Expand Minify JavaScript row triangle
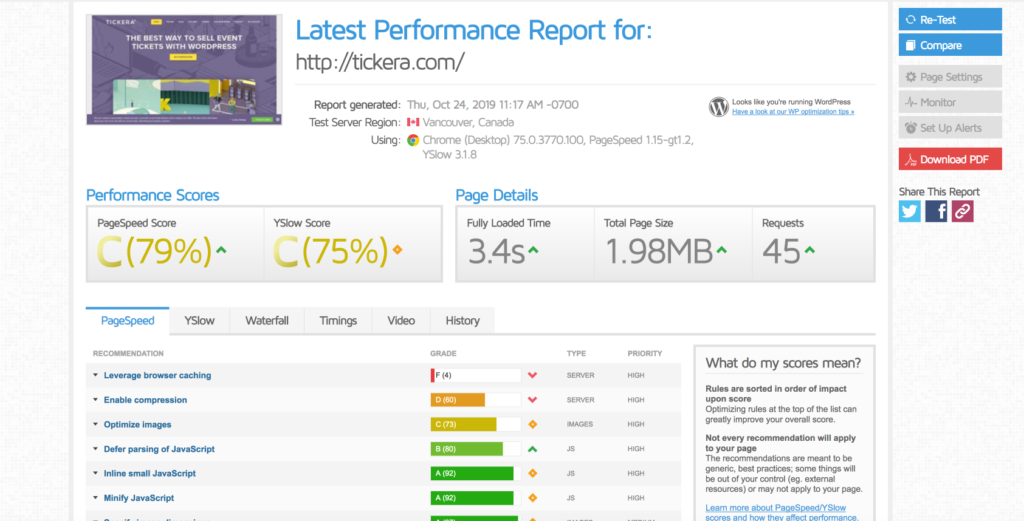The height and width of the screenshot is (521, 1024). point(95,498)
